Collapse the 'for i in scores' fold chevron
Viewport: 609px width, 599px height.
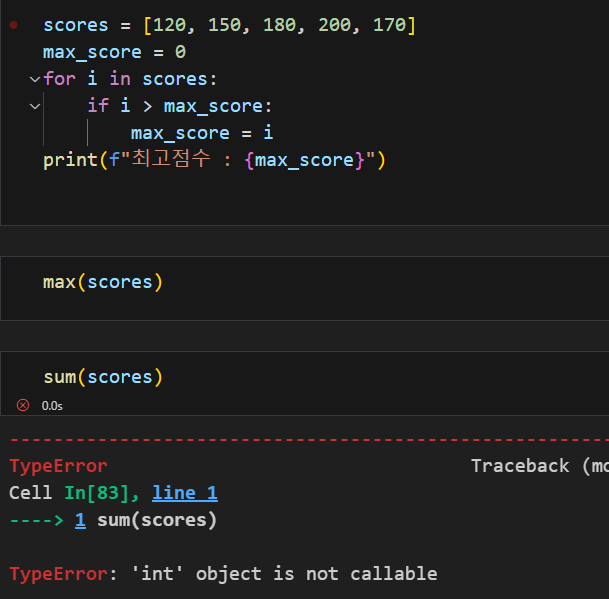pos(35,80)
